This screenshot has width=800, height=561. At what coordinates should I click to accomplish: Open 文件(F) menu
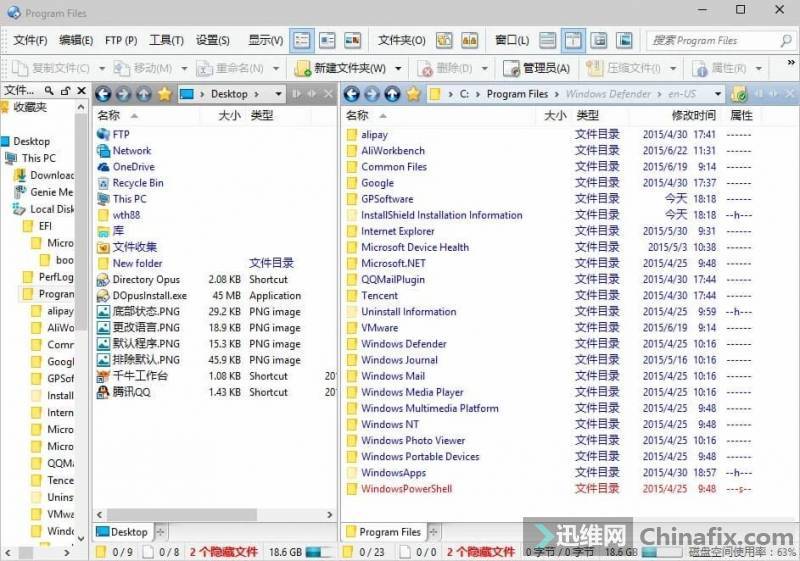tap(30, 40)
